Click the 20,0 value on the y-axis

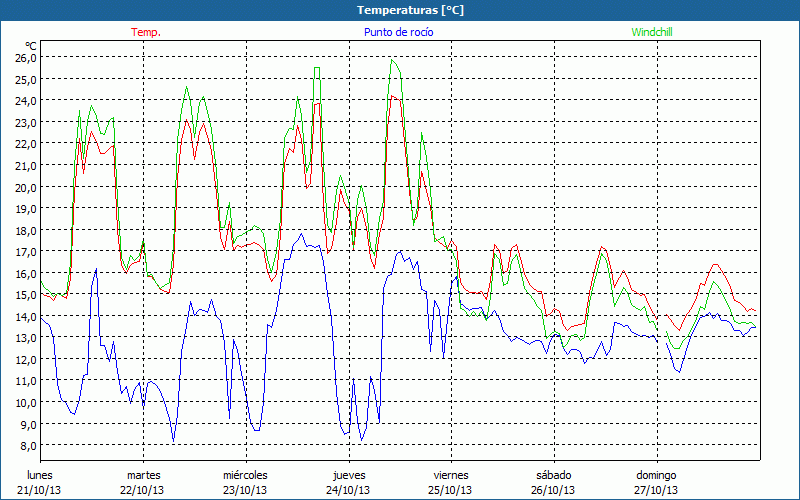(25, 187)
